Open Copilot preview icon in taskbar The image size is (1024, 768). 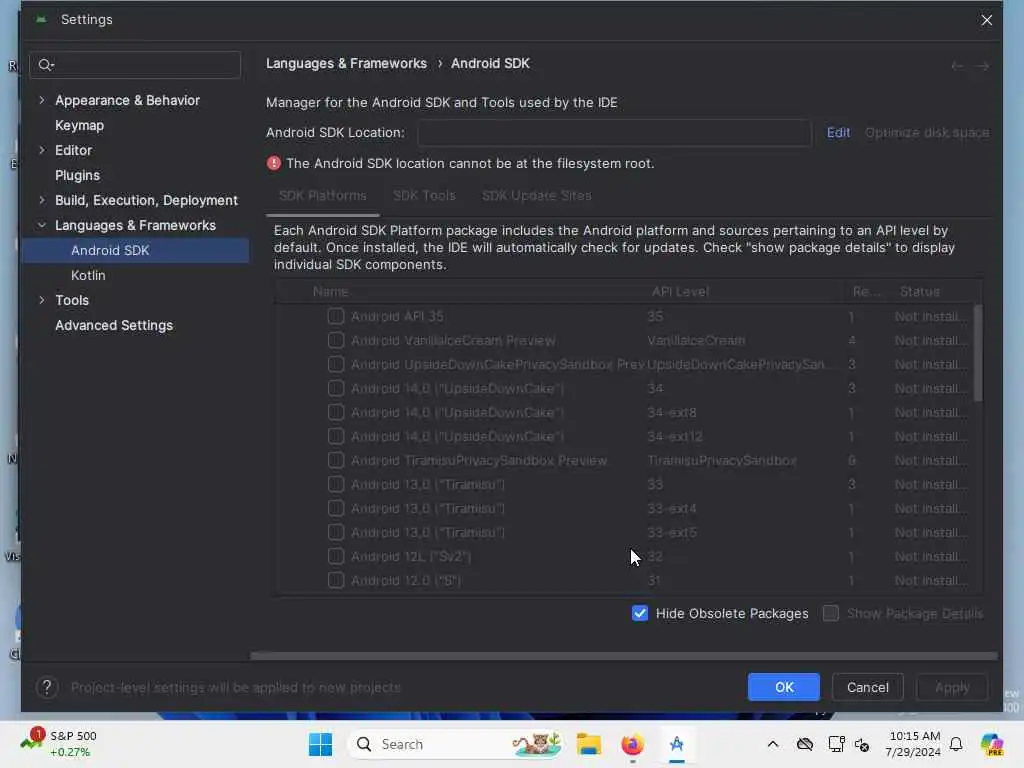coord(992,744)
